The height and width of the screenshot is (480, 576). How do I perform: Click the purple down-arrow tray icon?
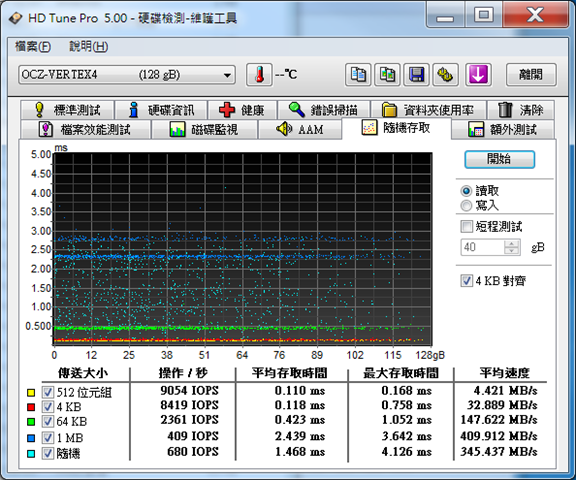(478, 75)
